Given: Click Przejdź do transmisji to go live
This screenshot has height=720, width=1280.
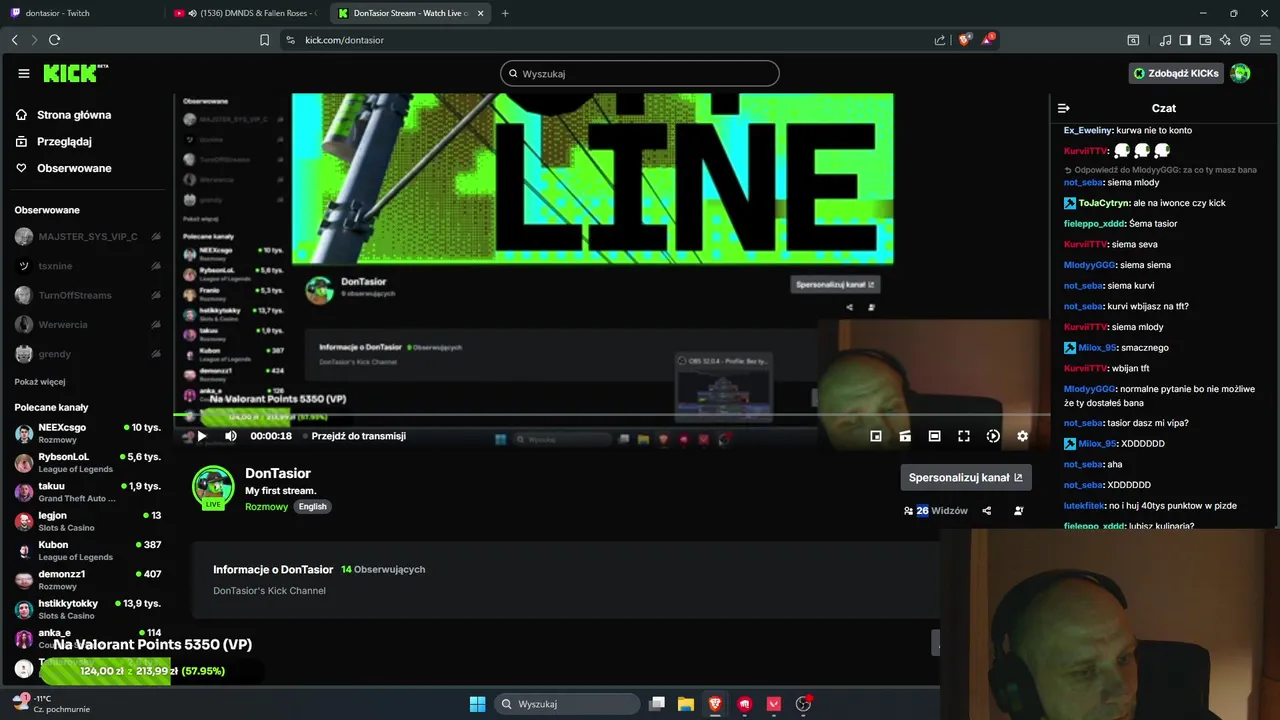Looking at the screenshot, I should 358,436.
